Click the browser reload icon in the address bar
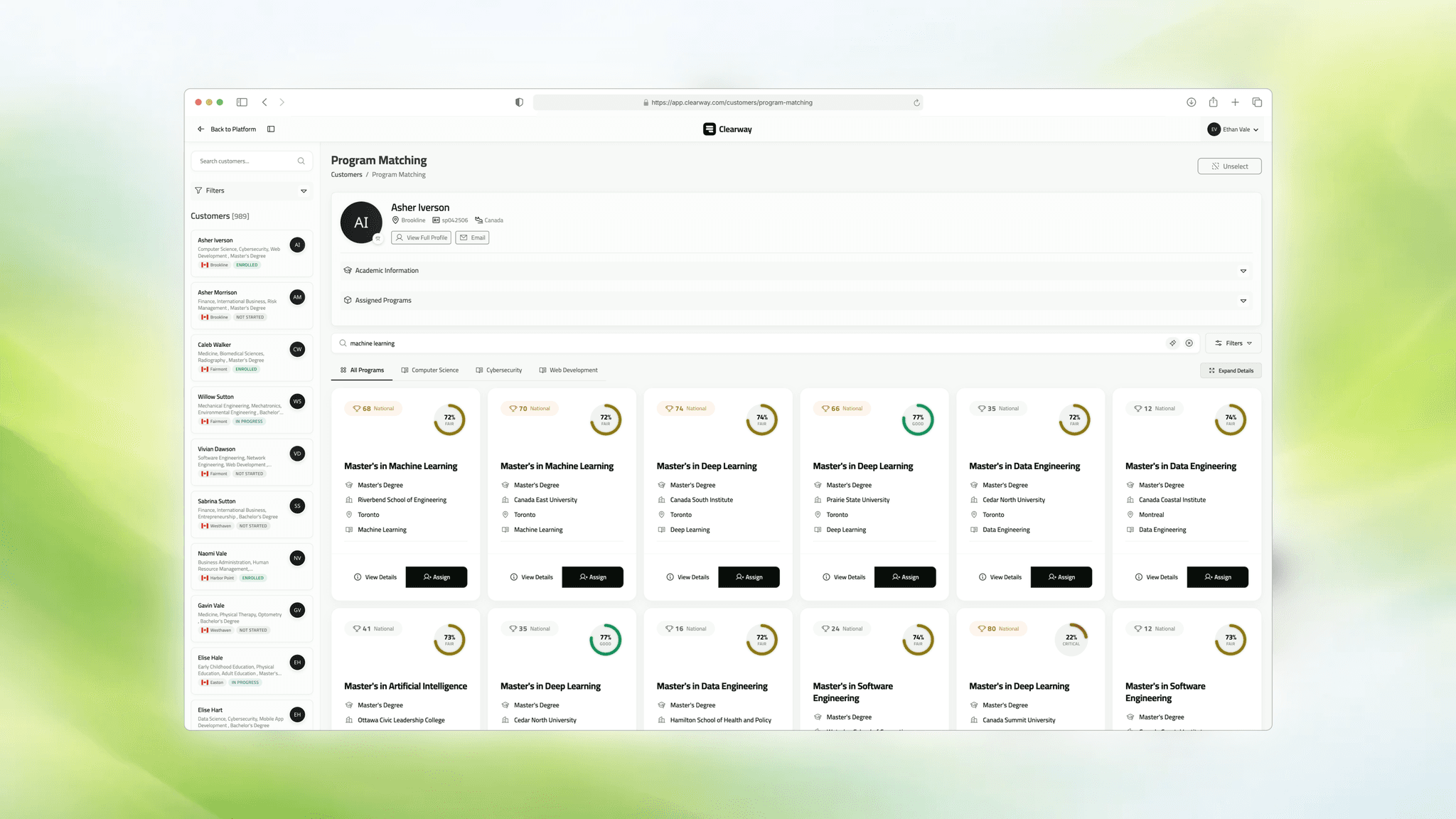The width and height of the screenshot is (1456, 819). point(916,102)
